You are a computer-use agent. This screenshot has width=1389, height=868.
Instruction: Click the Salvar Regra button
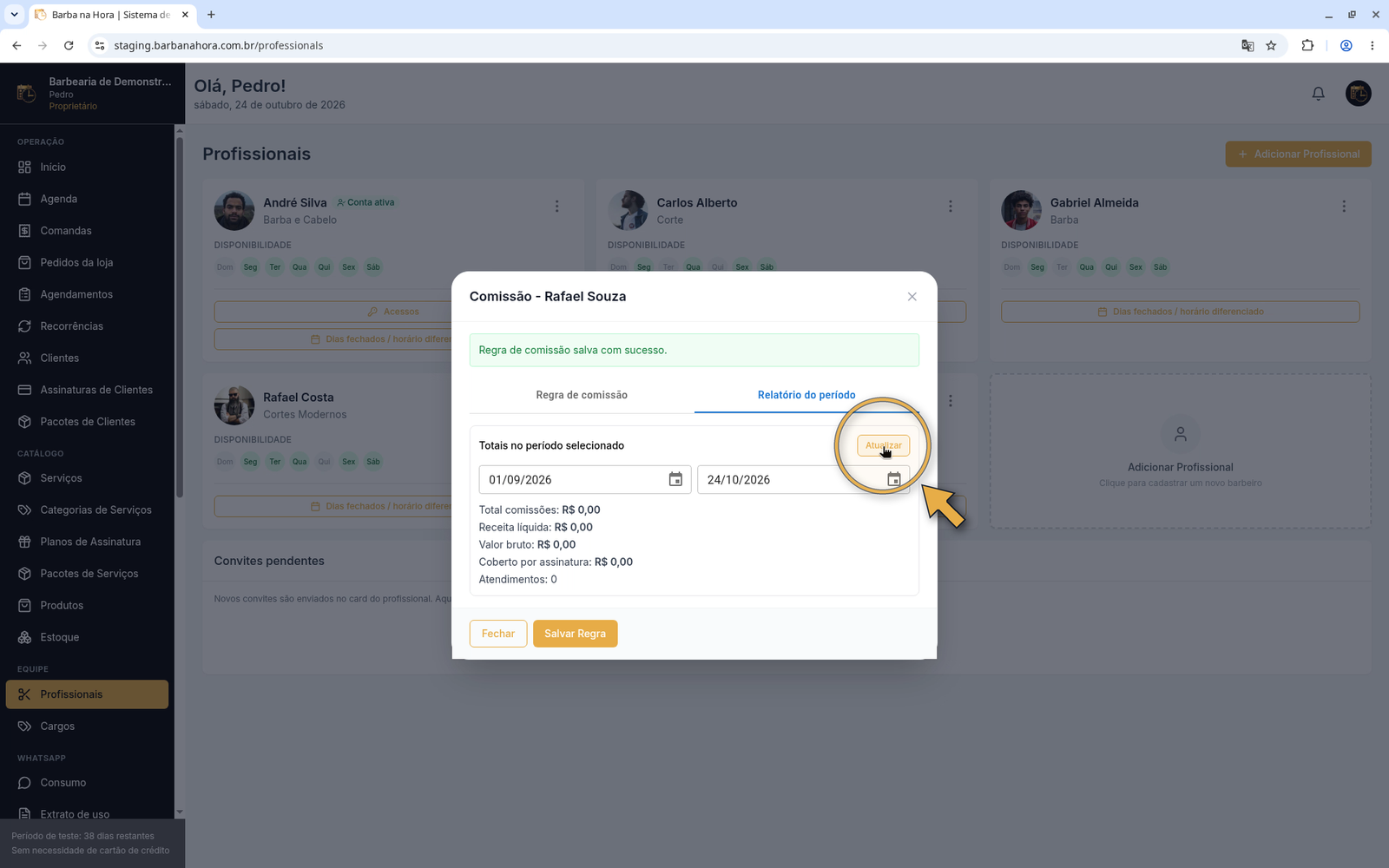[575, 634]
